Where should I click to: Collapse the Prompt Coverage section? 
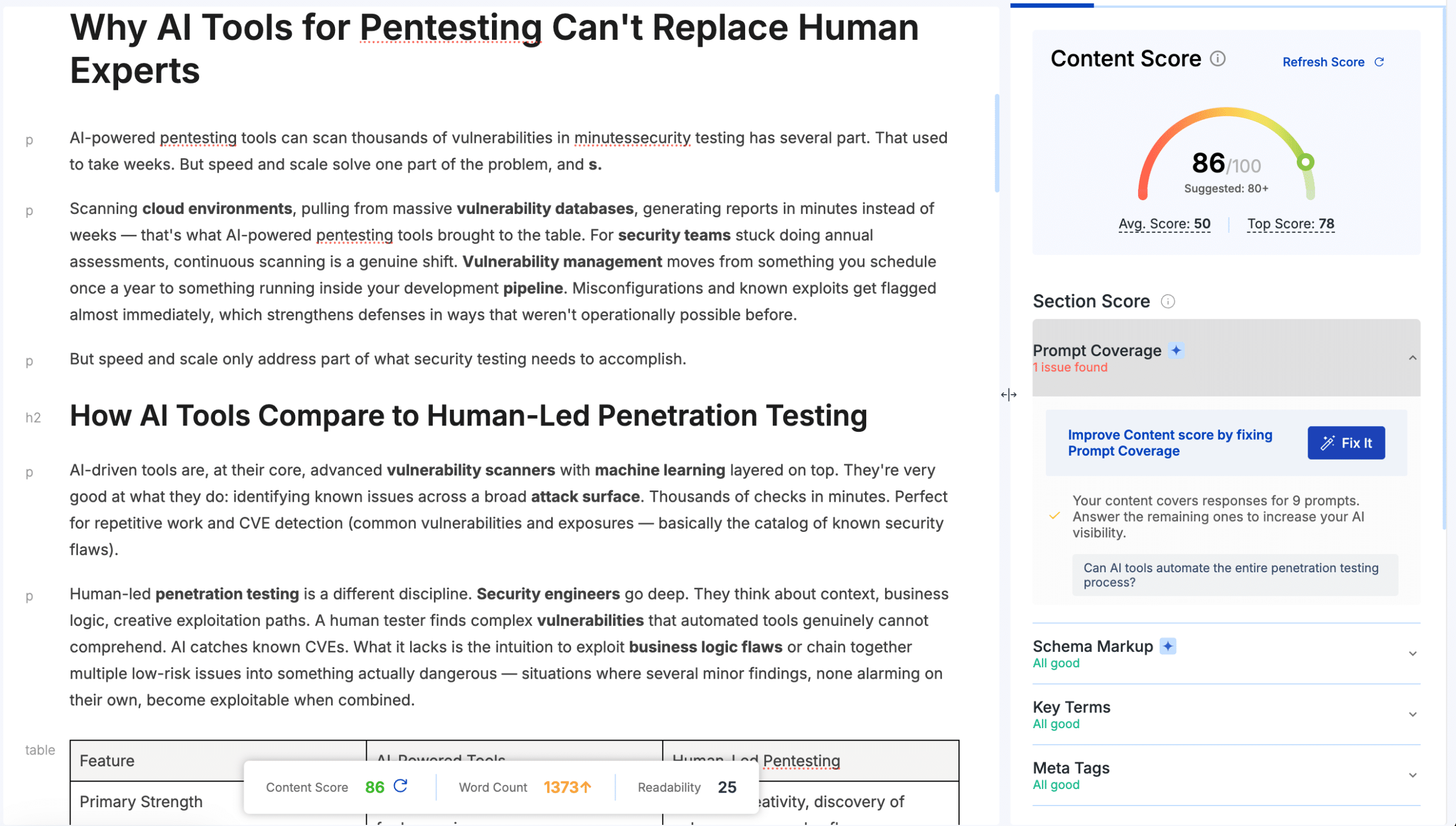tap(1412, 358)
